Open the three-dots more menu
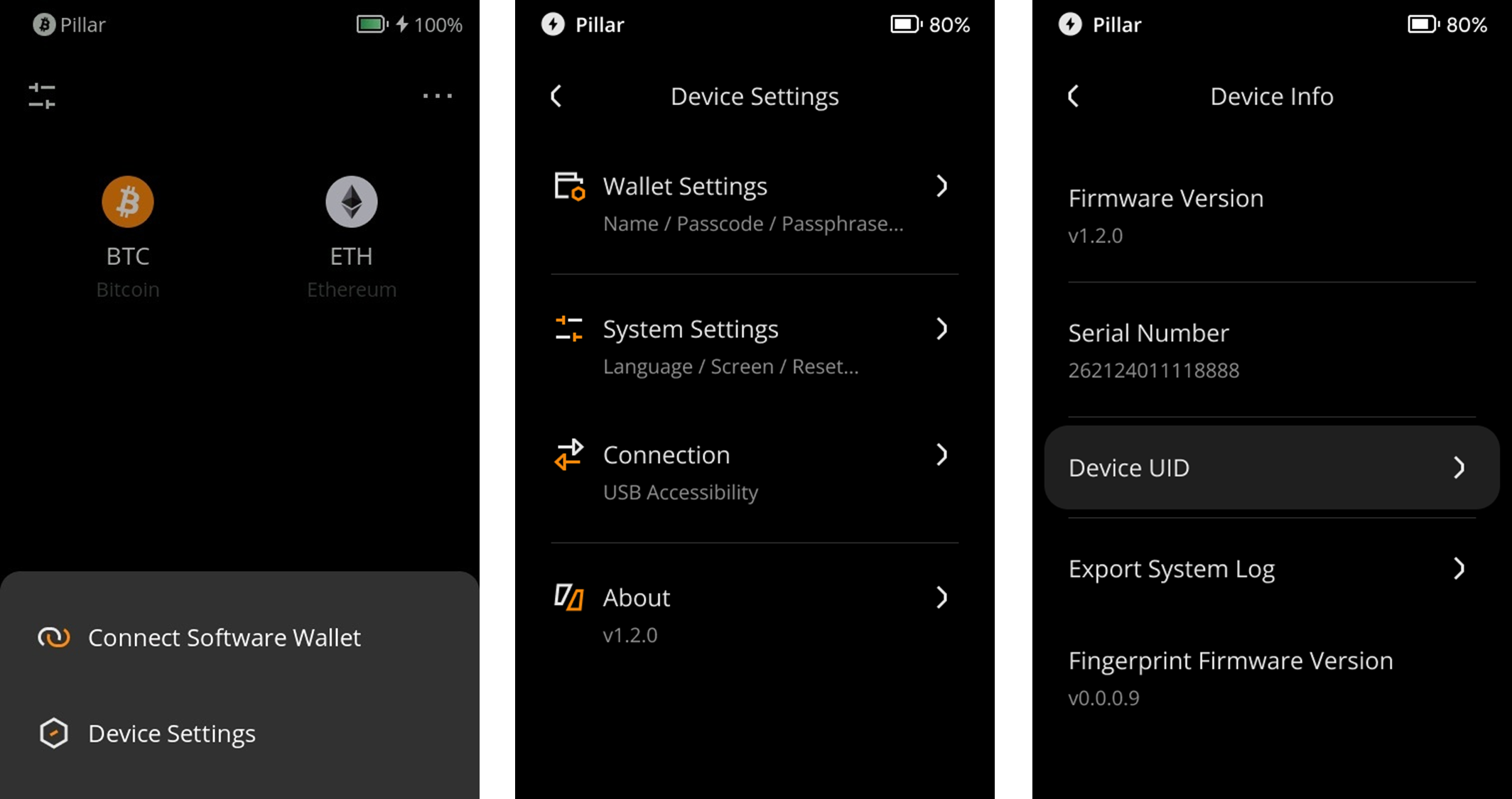This screenshot has width=1512, height=799. (x=437, y=96)
